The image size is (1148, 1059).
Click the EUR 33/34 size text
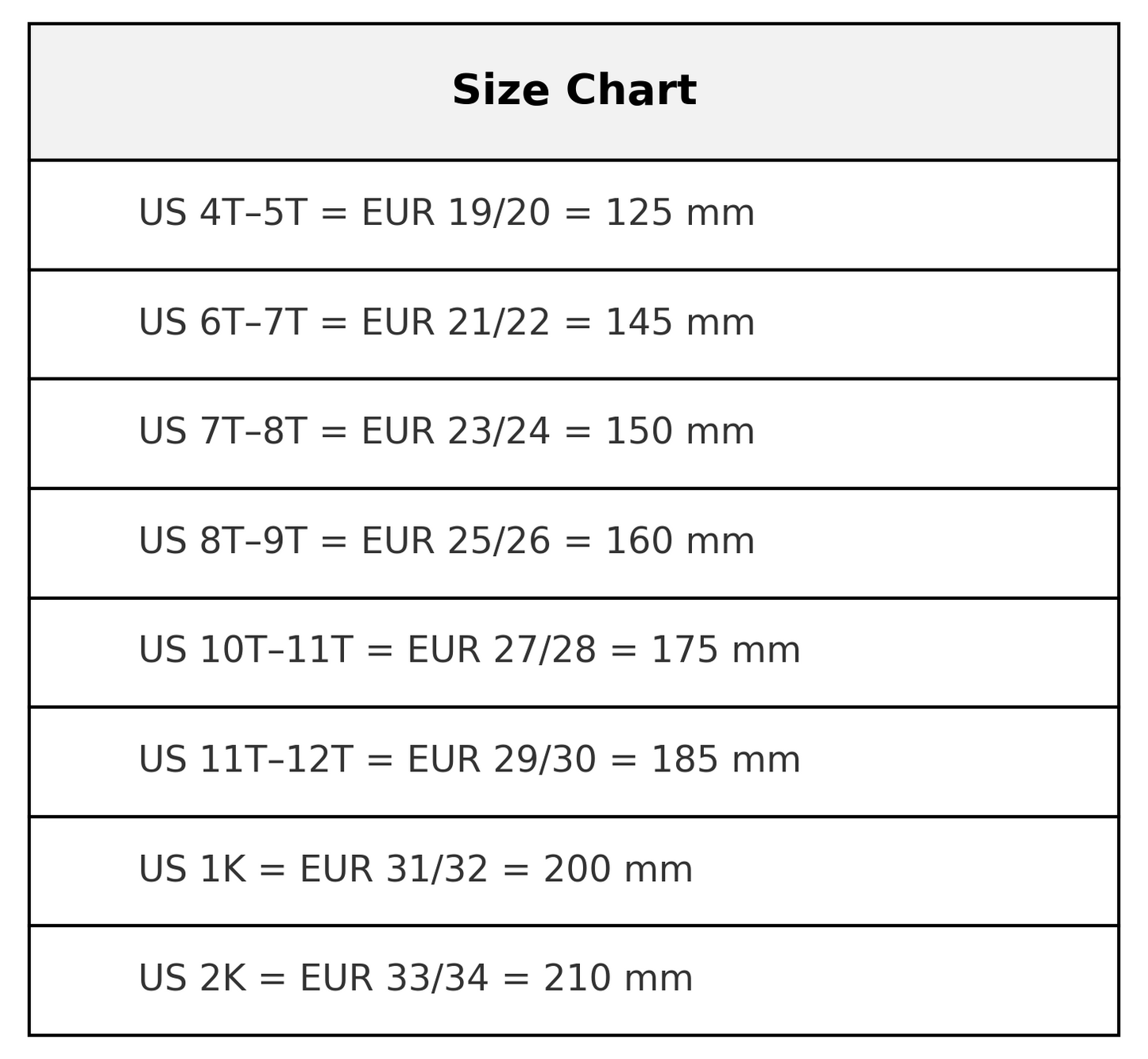coord(393,978)
